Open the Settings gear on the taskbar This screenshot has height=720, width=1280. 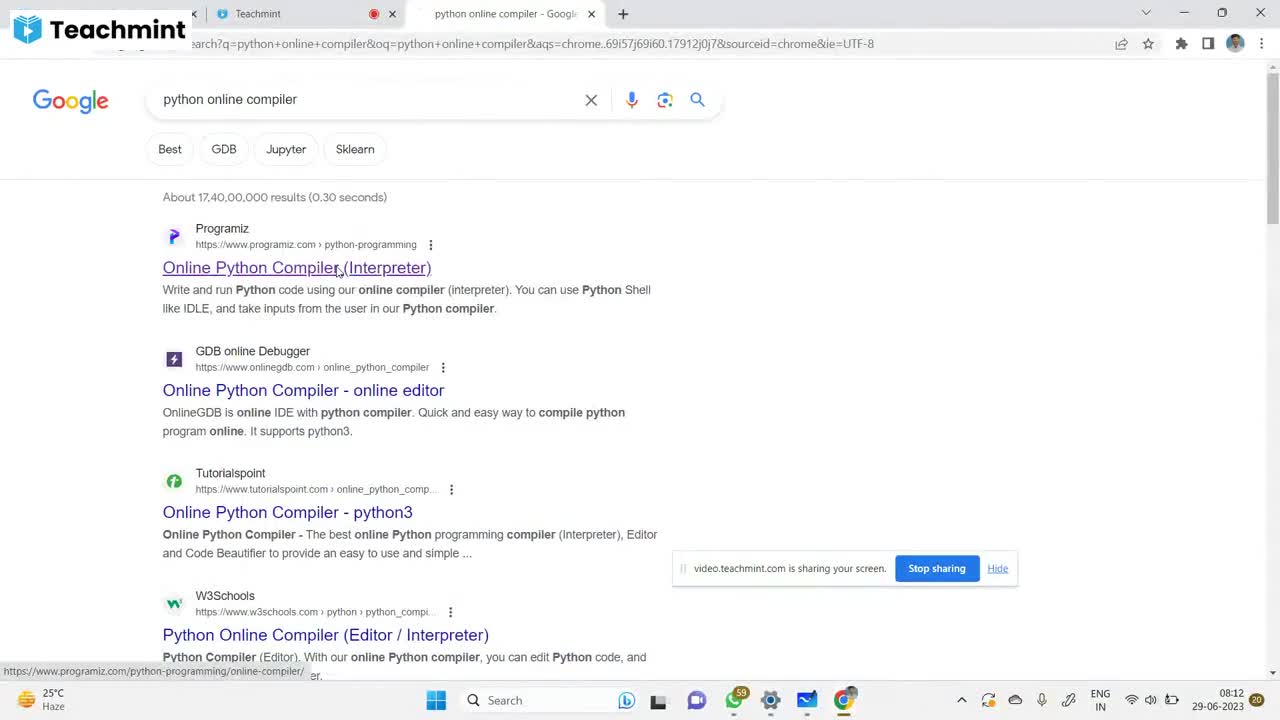click(x=770, y=700)
